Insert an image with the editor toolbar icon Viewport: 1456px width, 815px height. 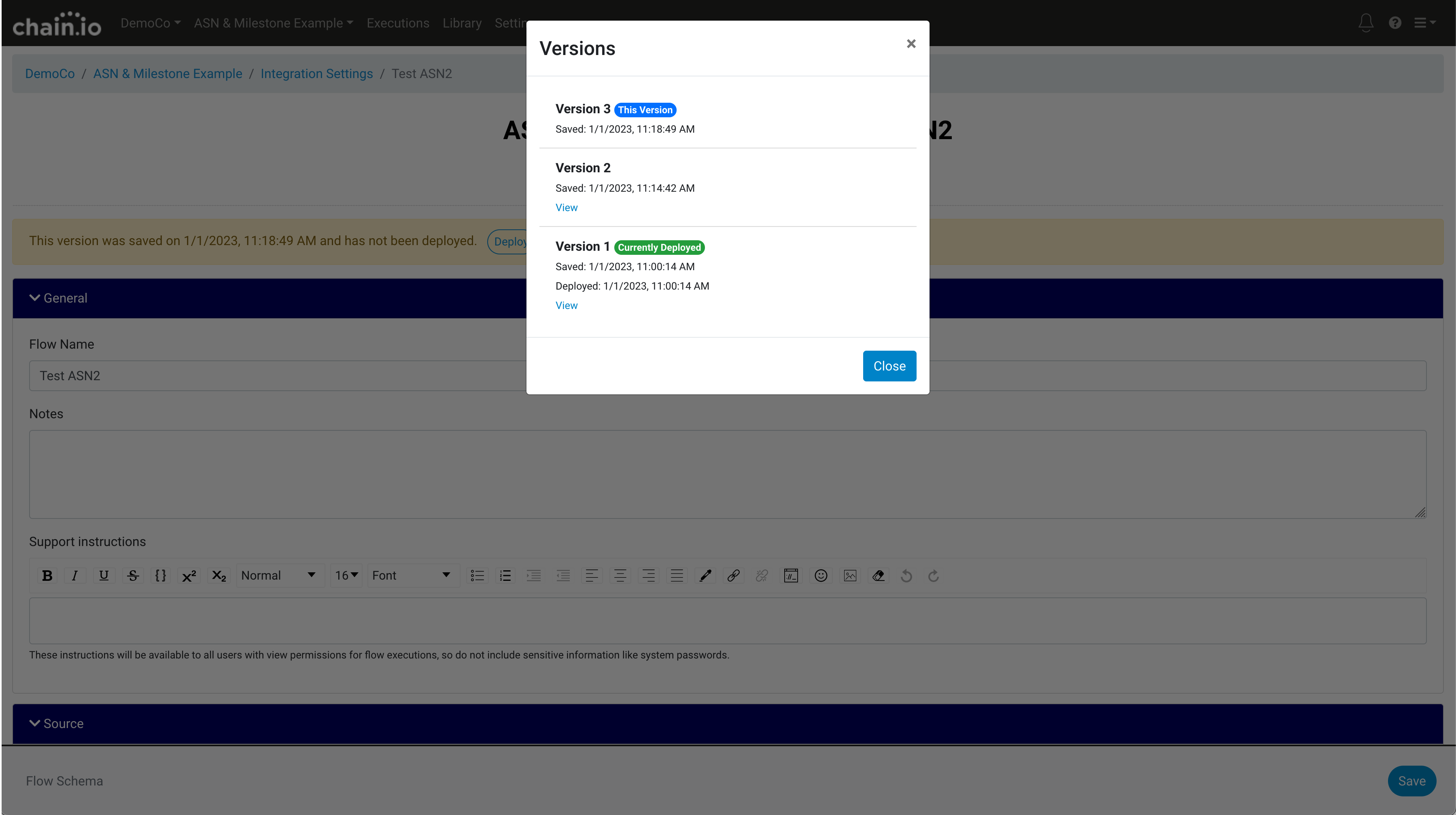[849, 576]
